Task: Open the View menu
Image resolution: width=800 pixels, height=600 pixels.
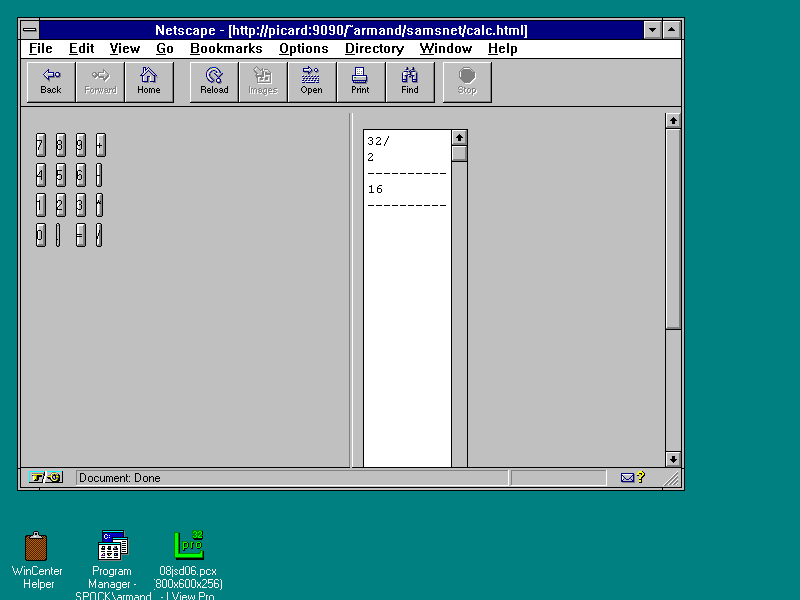Action: 124,48
